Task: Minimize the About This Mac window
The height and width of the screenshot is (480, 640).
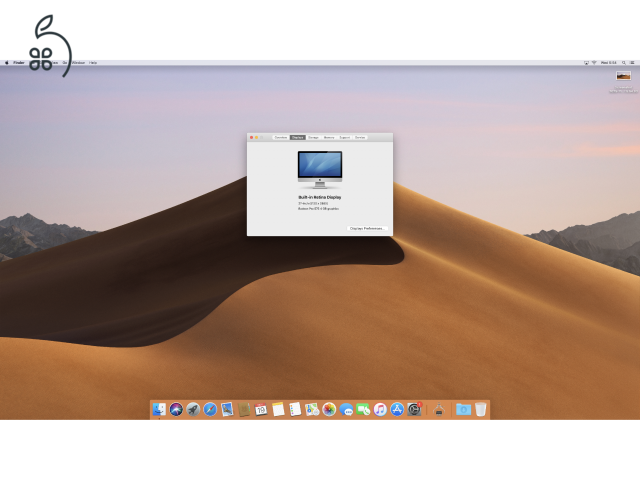Action: point(256,138)
